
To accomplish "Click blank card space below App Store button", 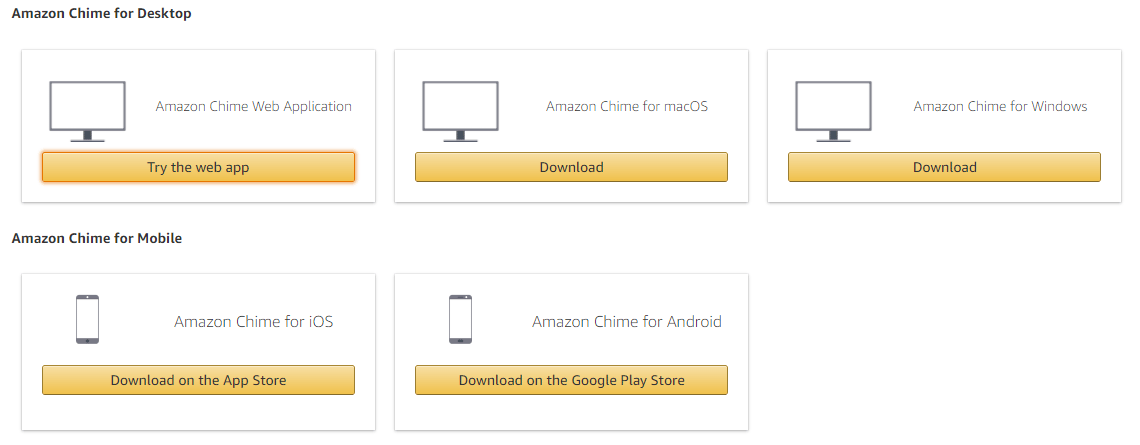I will [198, 412].
